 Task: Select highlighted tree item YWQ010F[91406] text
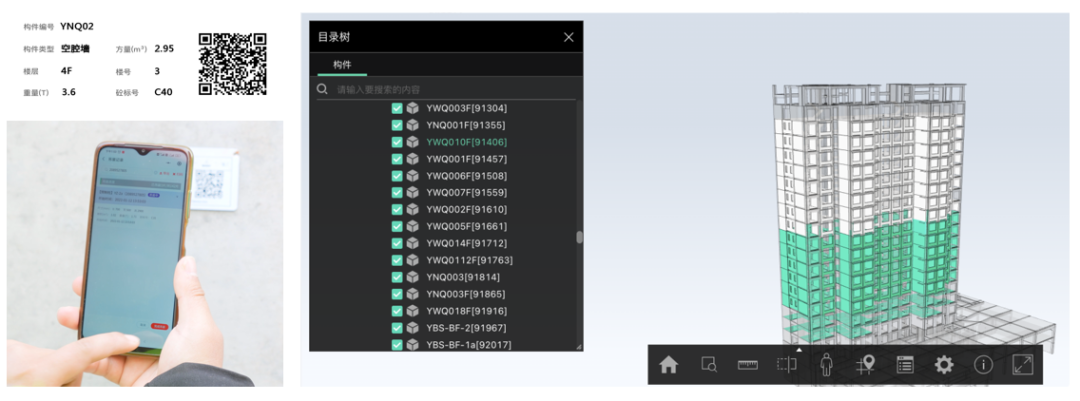click(466, 142)
